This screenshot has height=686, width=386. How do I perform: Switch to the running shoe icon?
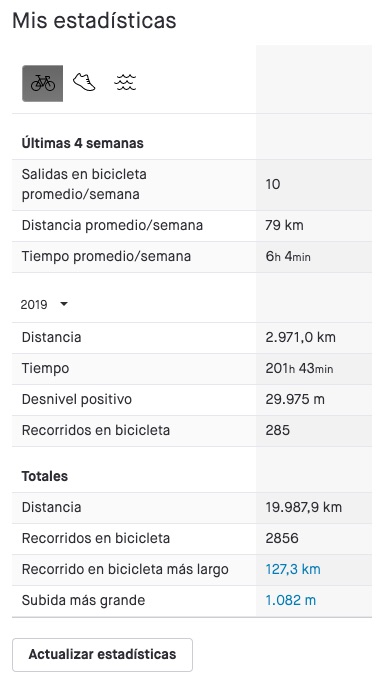[84, 82]
